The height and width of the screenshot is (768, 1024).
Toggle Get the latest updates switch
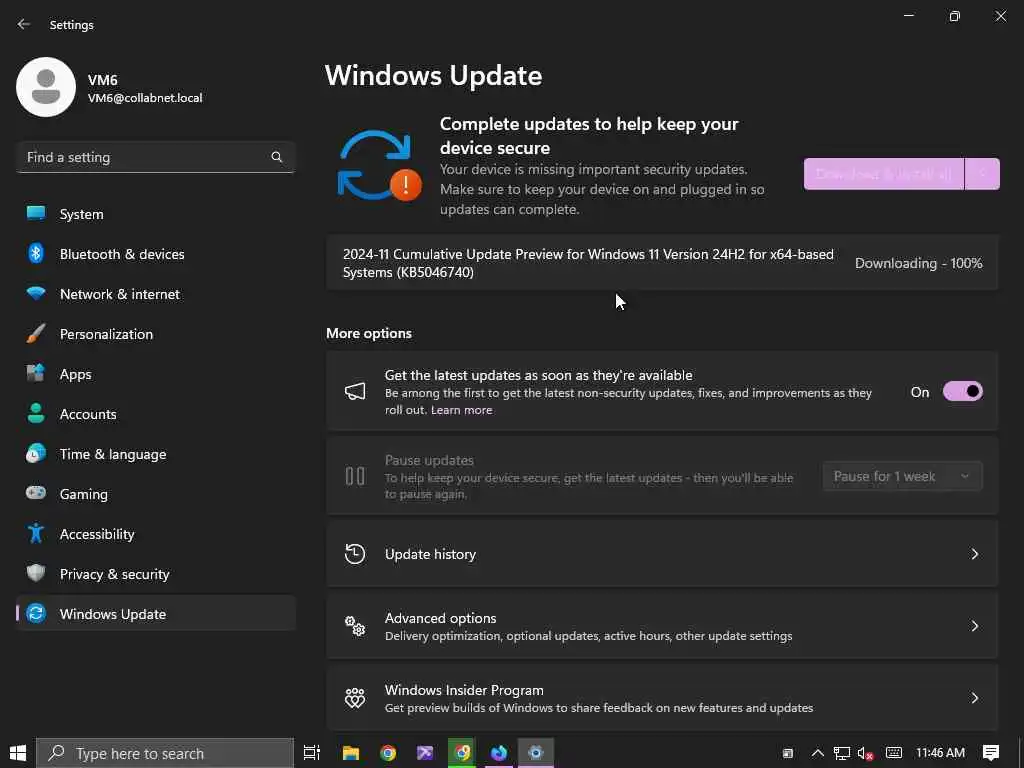(963, 392)
